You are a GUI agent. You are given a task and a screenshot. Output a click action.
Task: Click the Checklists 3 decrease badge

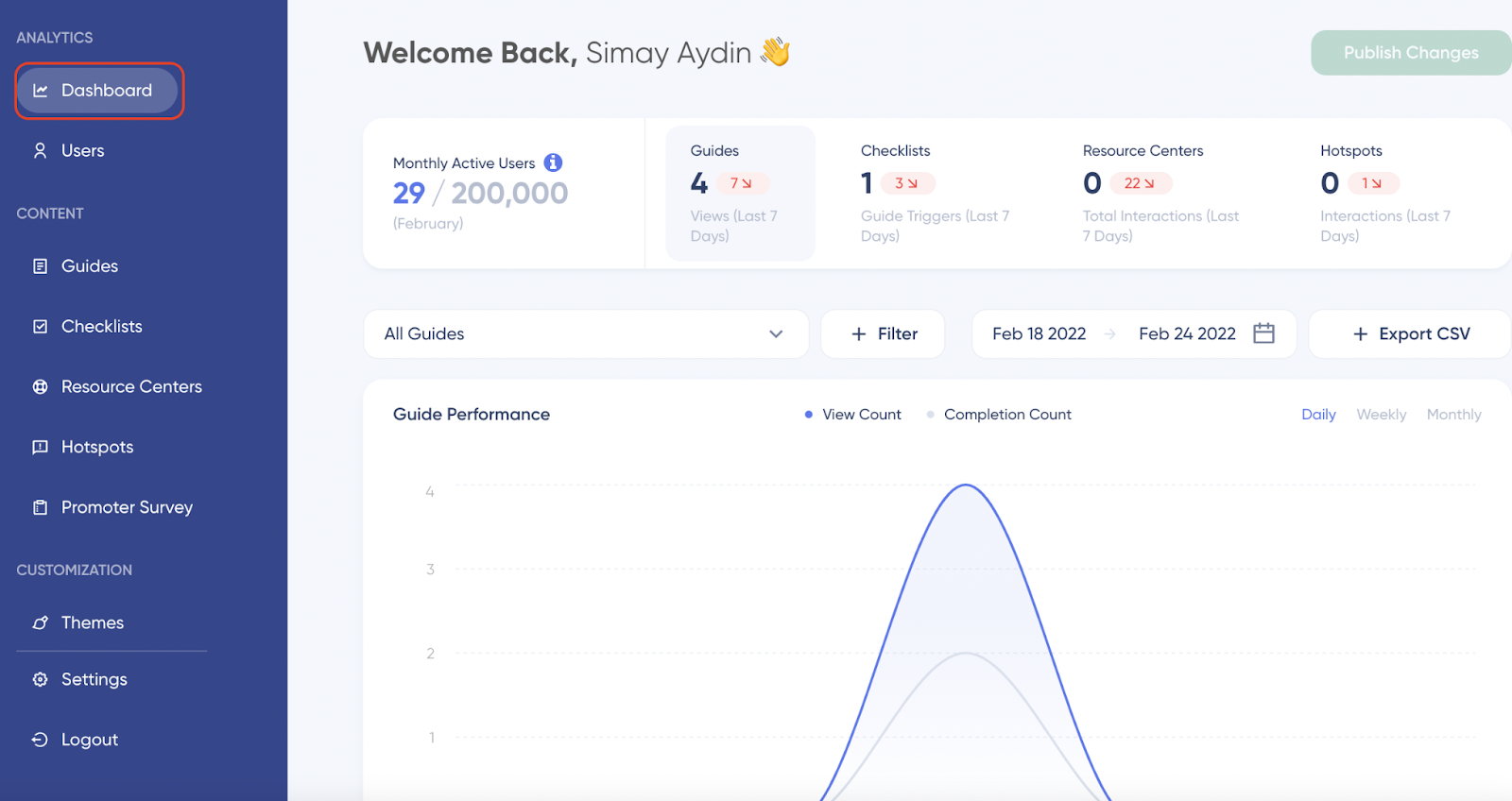907,183
